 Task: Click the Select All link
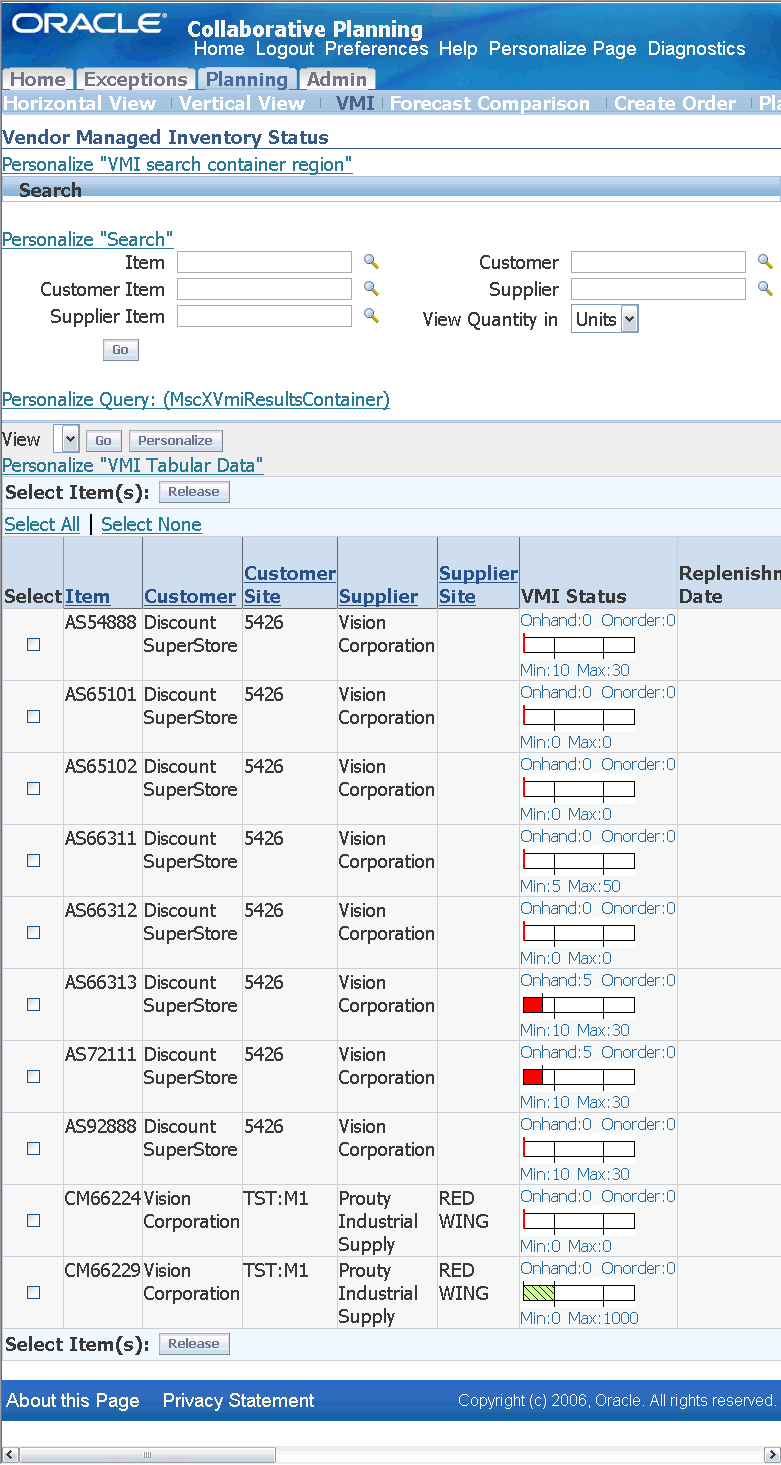point(42,524)
